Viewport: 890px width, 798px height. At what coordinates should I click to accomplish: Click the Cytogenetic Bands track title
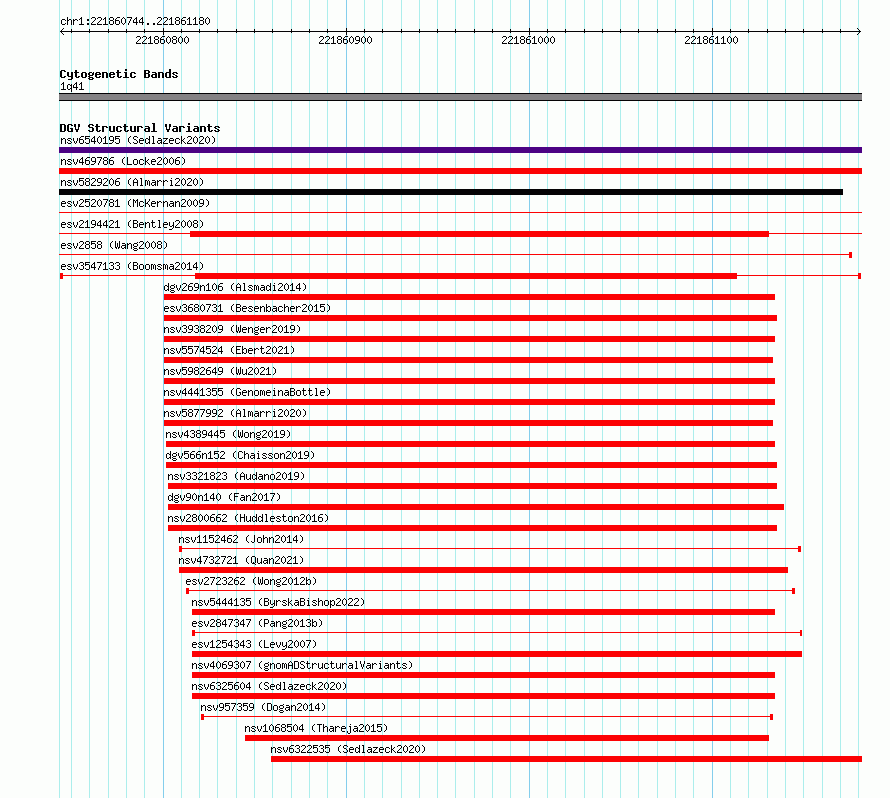coord(119,74)
